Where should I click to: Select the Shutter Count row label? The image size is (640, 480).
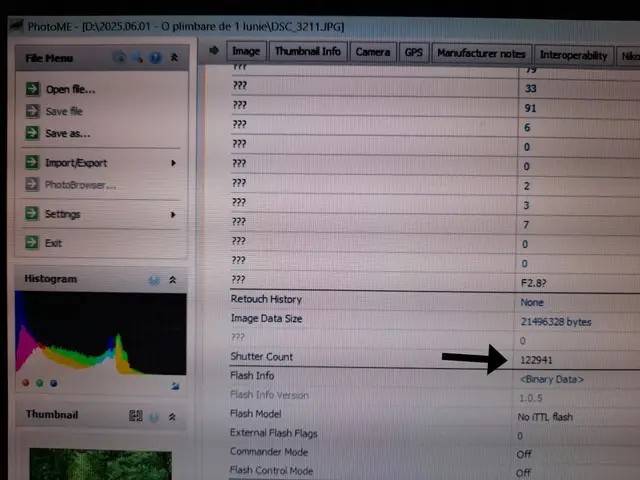pos(262,356)
